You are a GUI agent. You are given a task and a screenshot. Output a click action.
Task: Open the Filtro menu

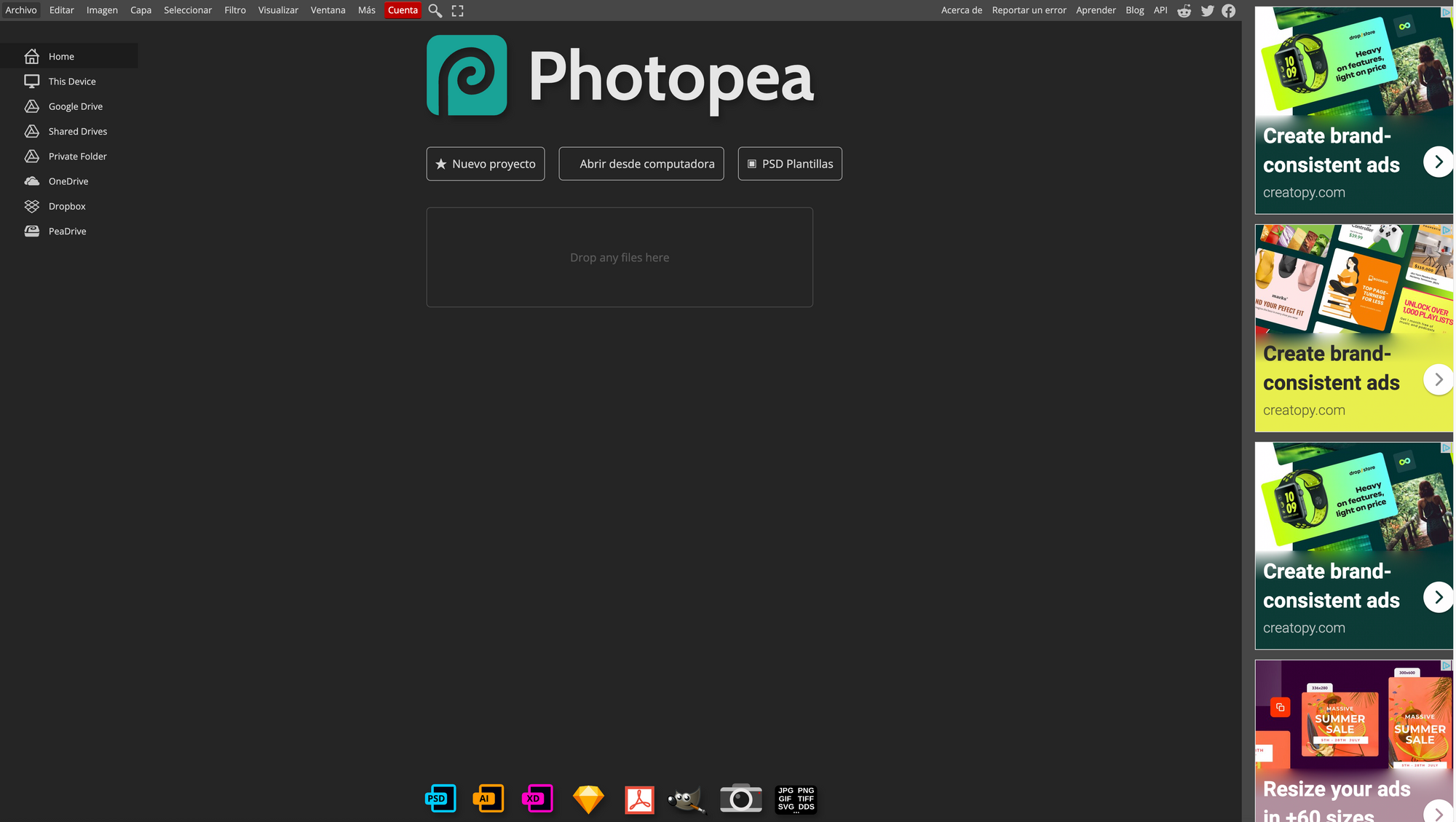(x=234, y=10)
